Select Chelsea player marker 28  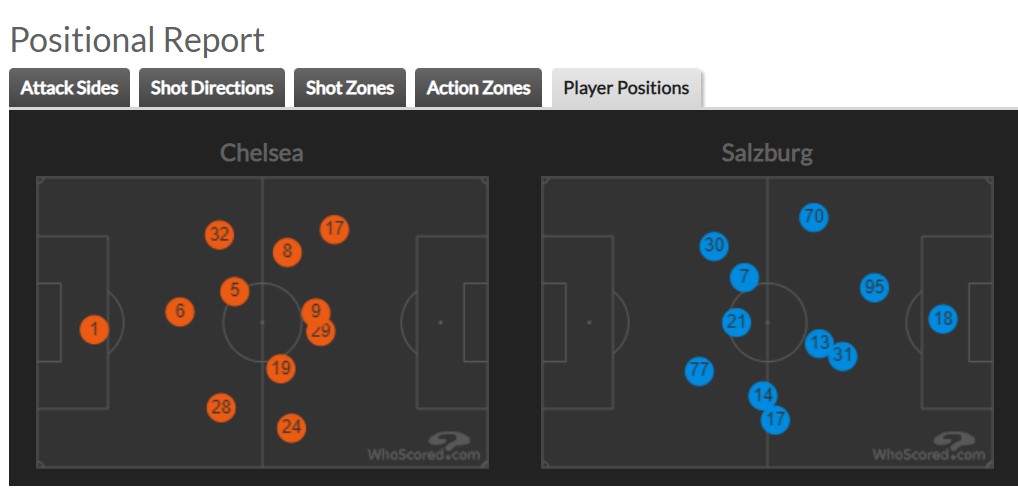click(221, 407)
